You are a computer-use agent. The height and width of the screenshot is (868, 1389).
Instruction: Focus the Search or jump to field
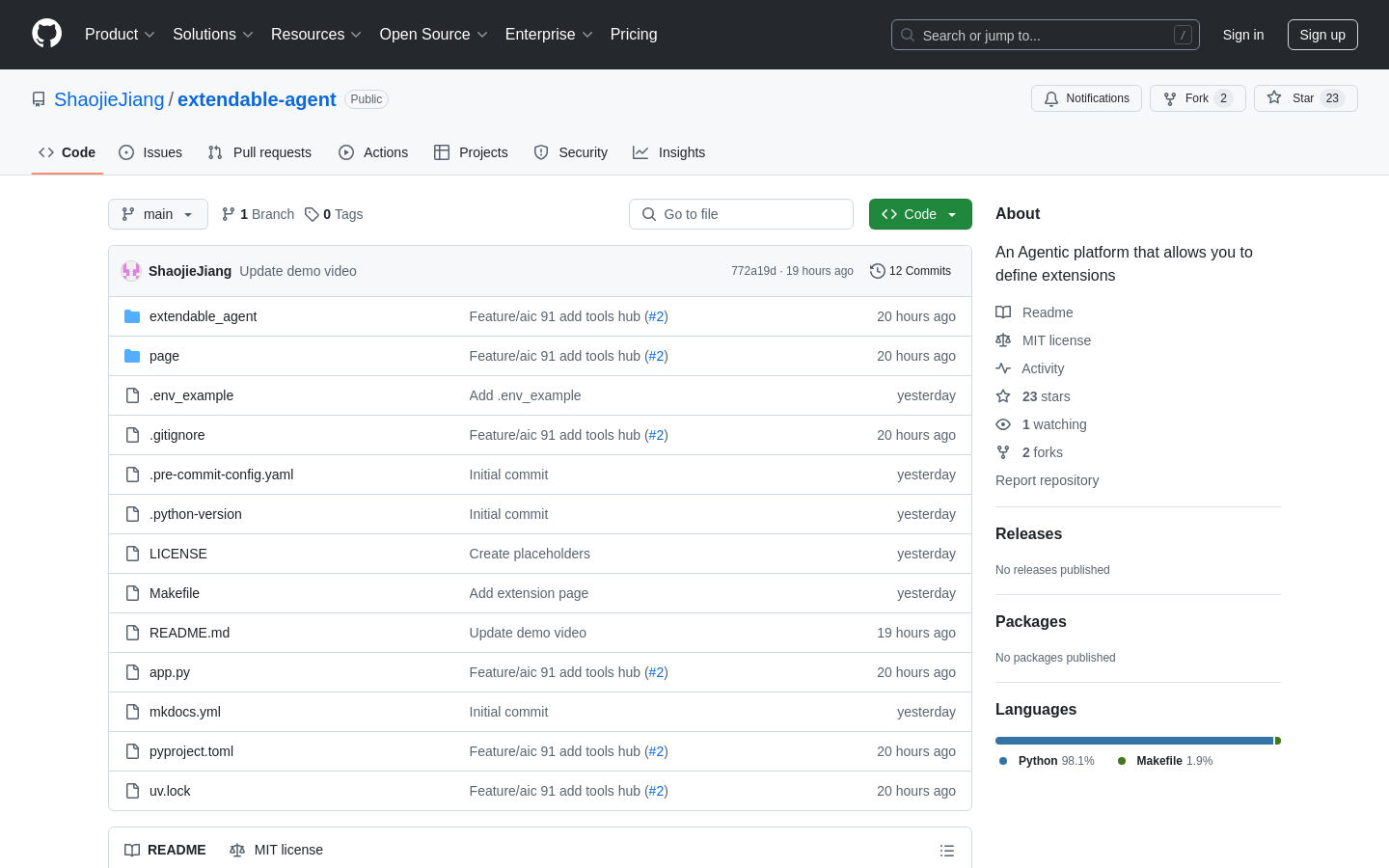(1046, 35)
